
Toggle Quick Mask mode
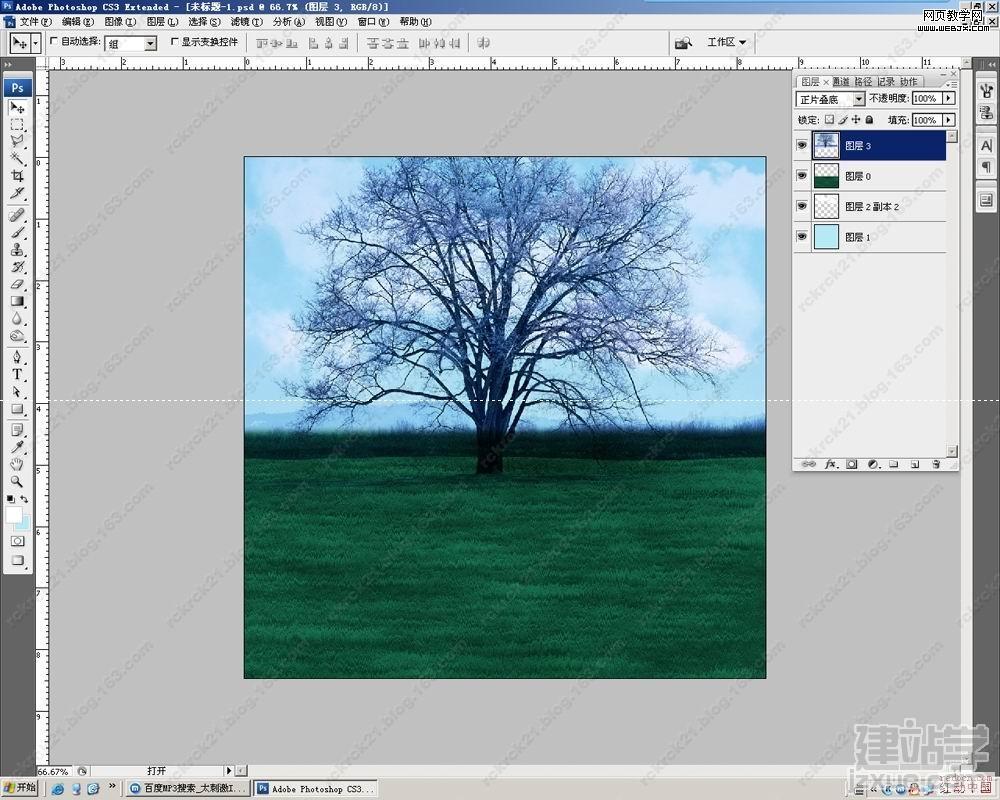17,541
